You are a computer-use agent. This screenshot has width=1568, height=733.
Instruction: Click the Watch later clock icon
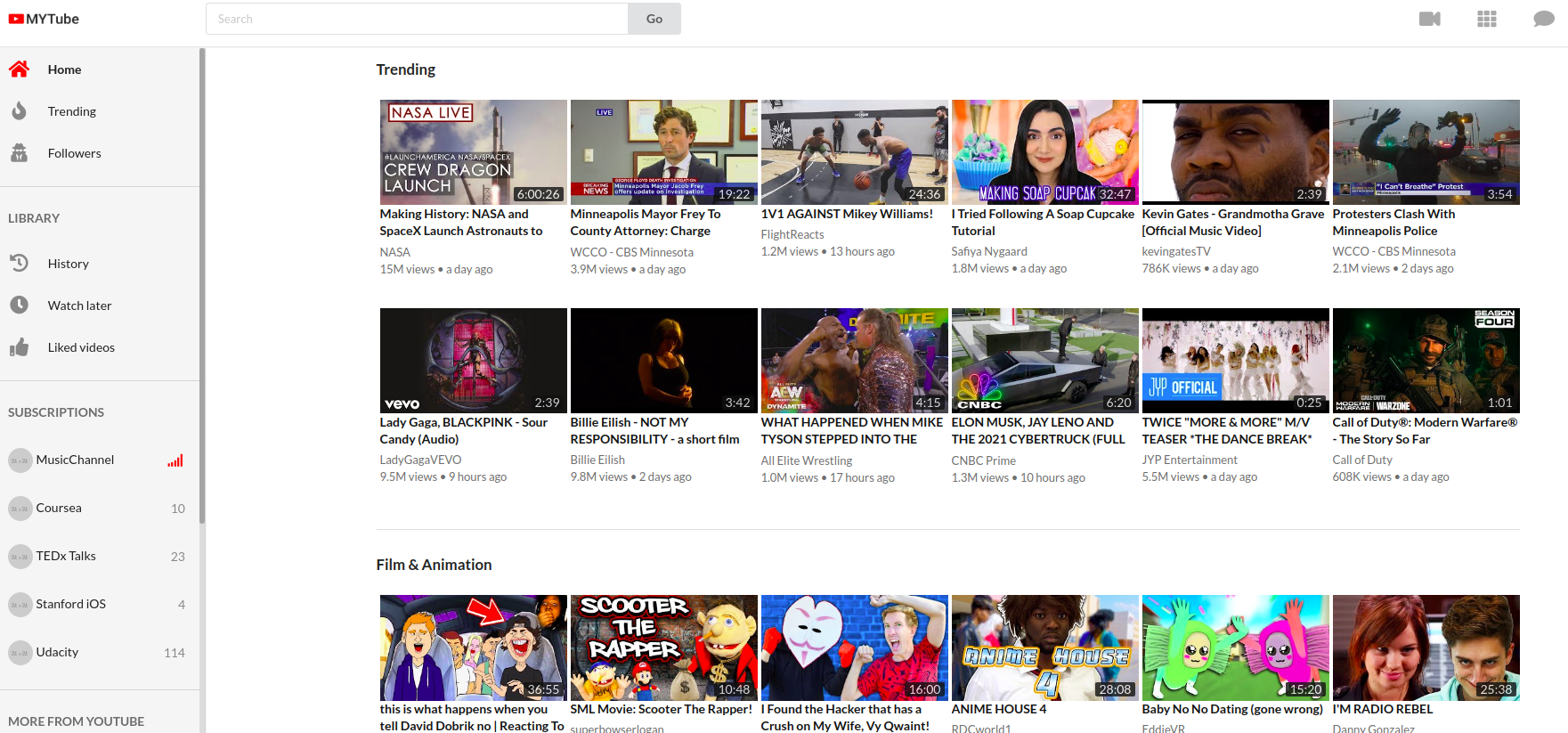tap(19, 305)
